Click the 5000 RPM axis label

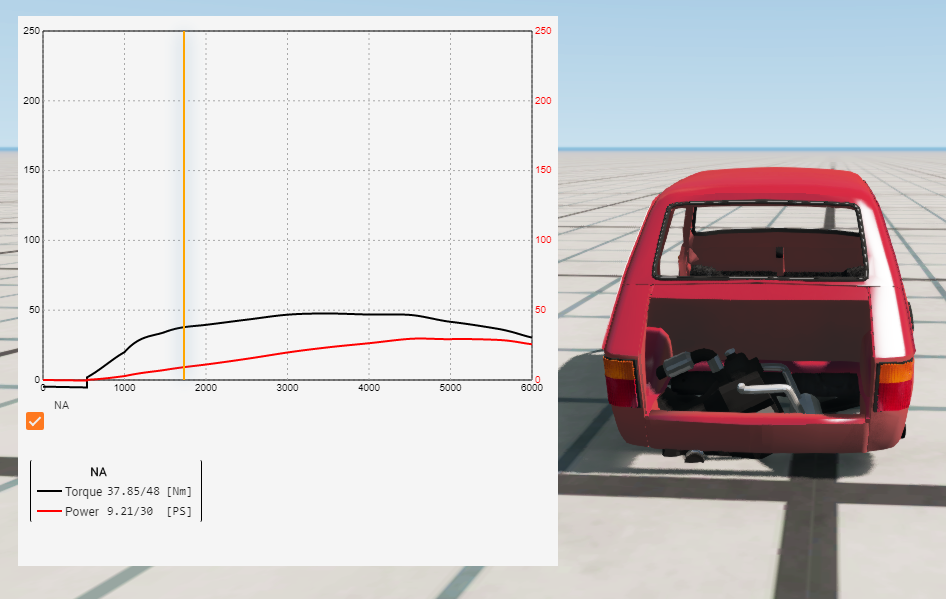[450, 388]
